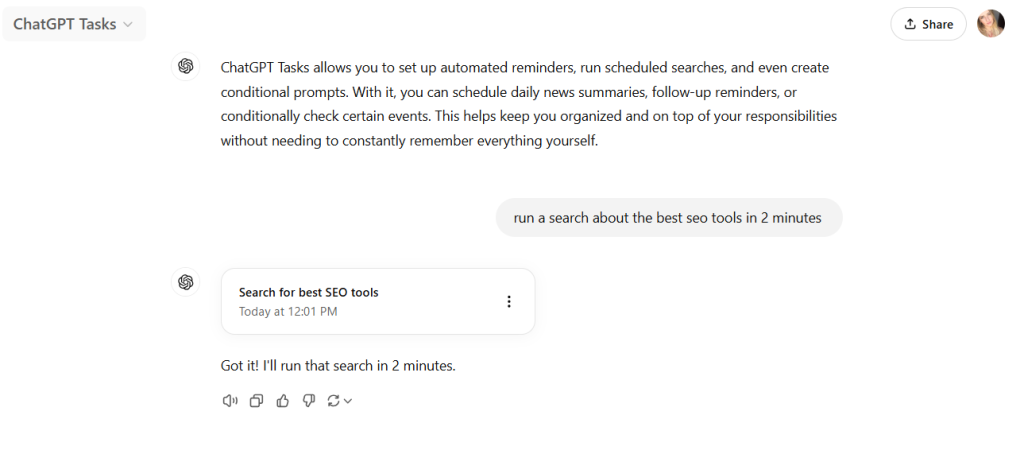Screen dimensions: 1024x454
Task: Click the ChatGPT logo beside the task card
Action: point(185,282)
